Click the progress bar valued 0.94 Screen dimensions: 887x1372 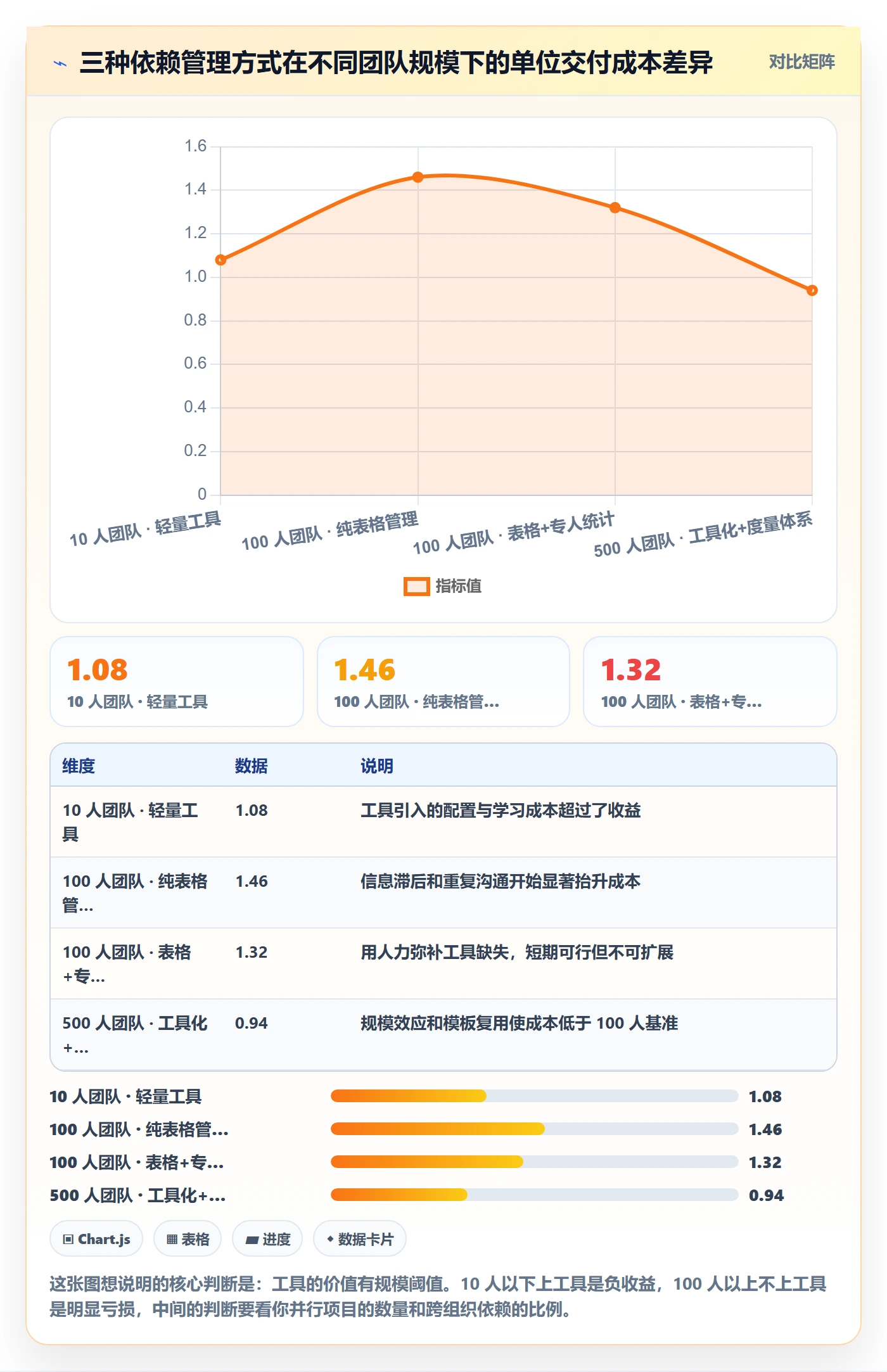534,1195
